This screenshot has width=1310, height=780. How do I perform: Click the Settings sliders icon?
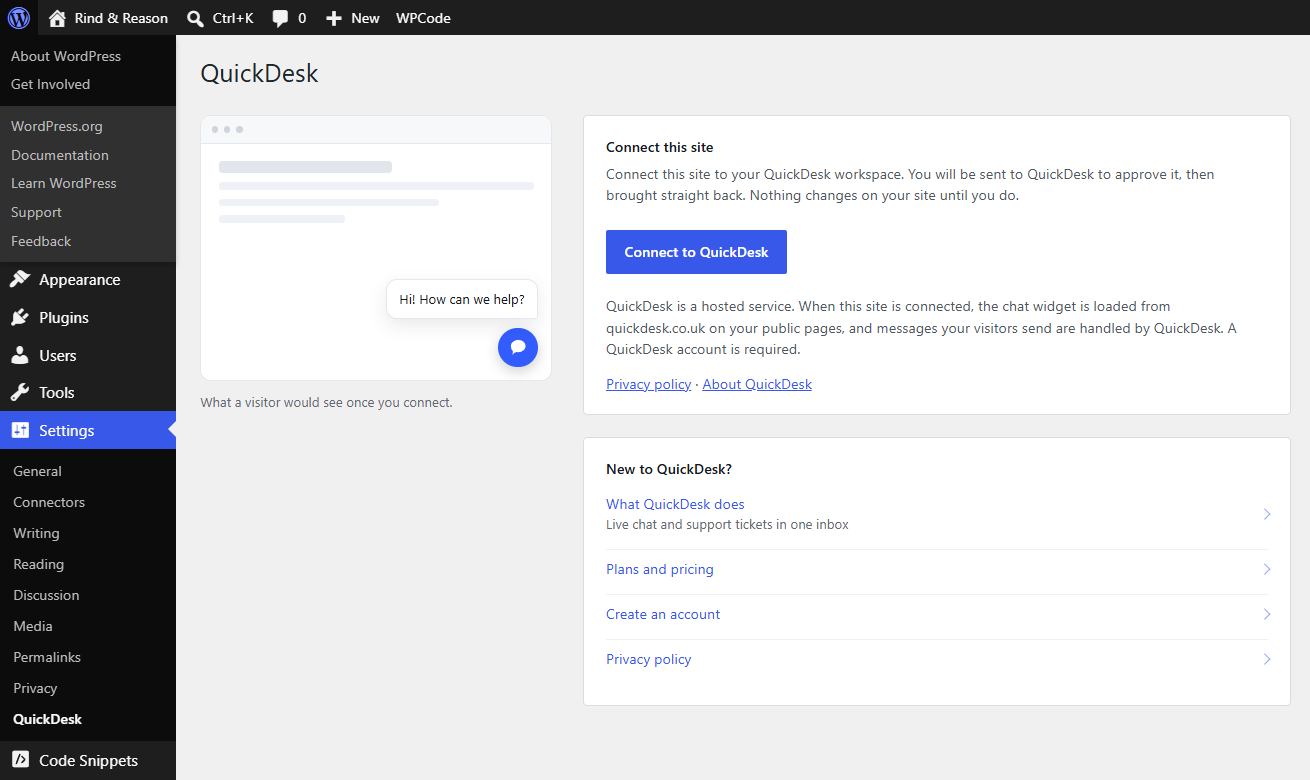[20, 431]
